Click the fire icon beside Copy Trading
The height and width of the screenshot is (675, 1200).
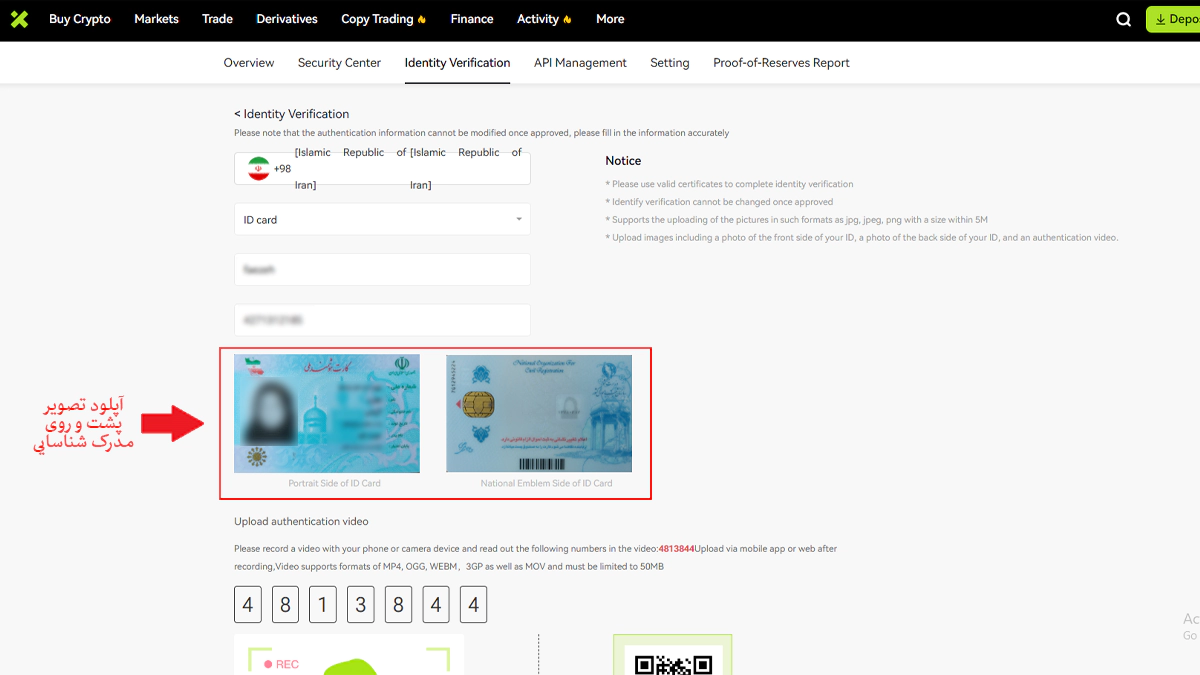coord(422,19)
